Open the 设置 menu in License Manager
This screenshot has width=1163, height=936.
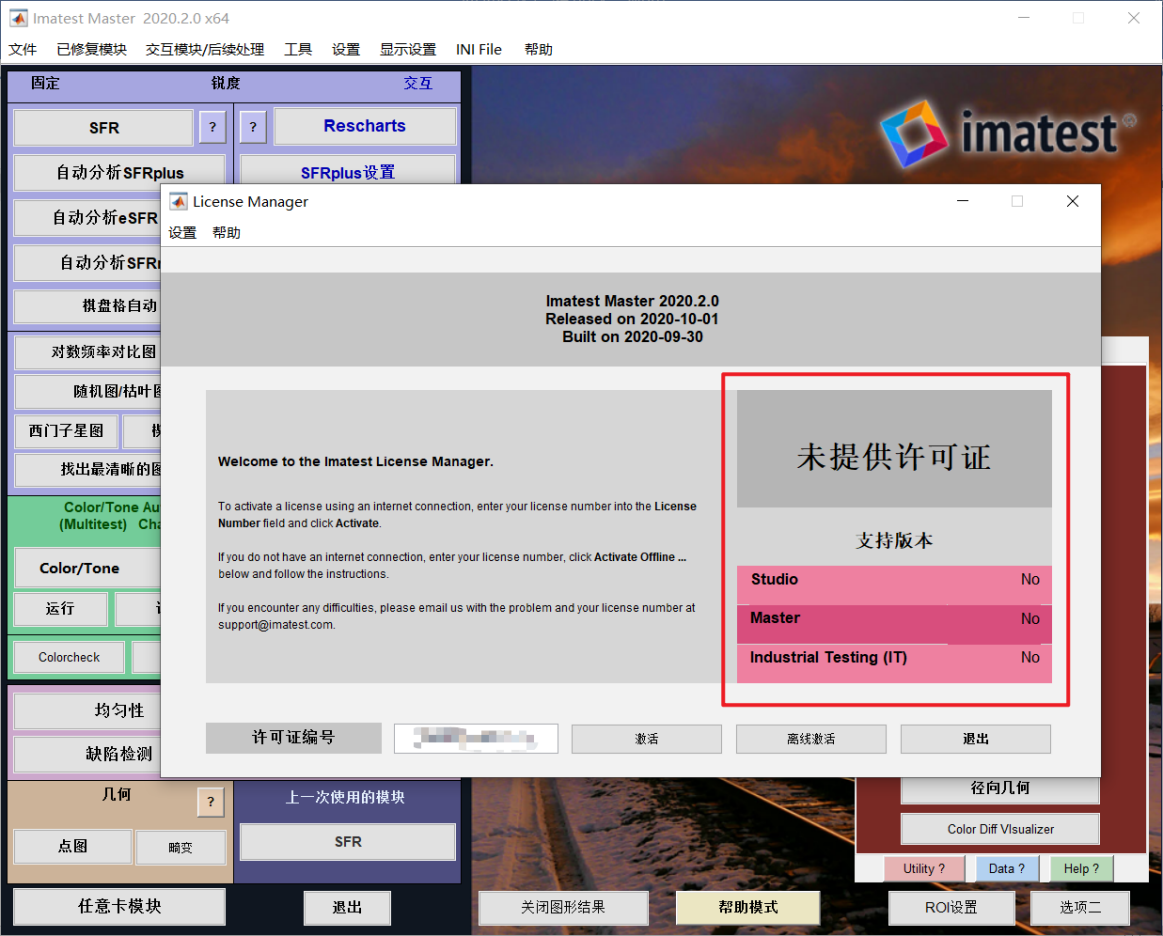182,233
